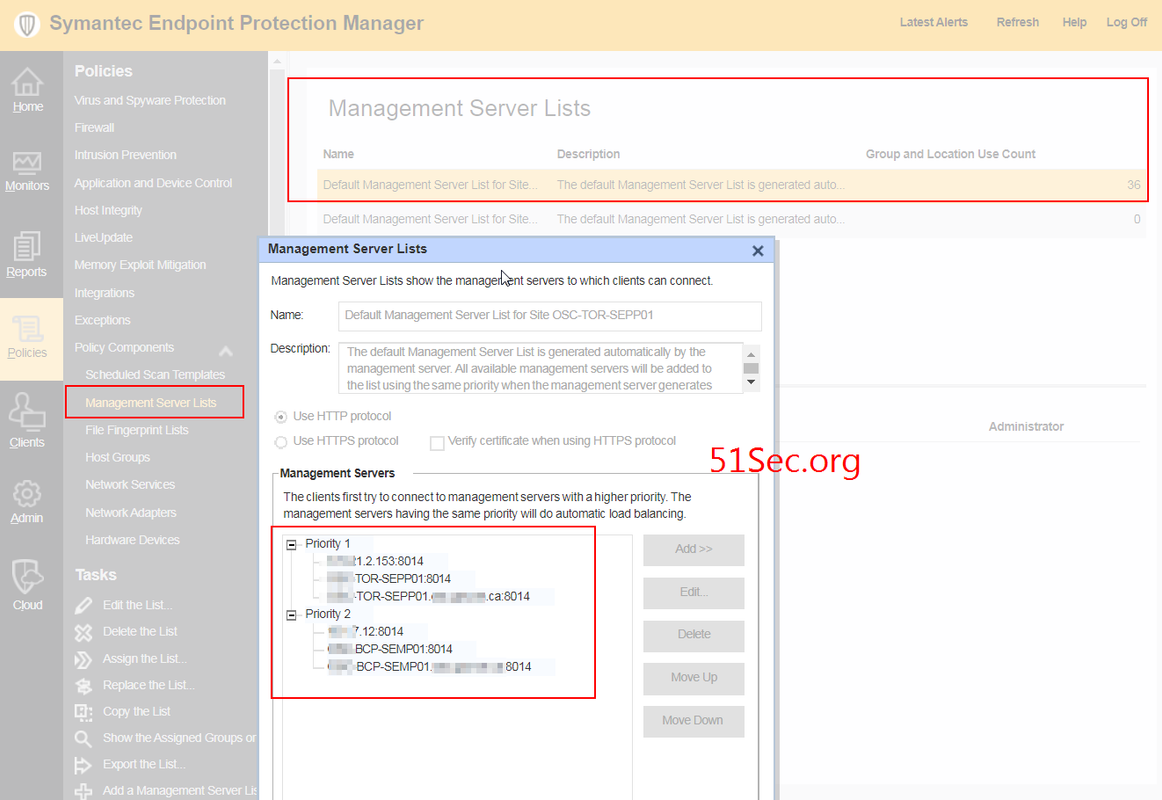Select Scheduled Scan Templates component
This screenshot has height=800, width=1162.
(x=155, y=375)
